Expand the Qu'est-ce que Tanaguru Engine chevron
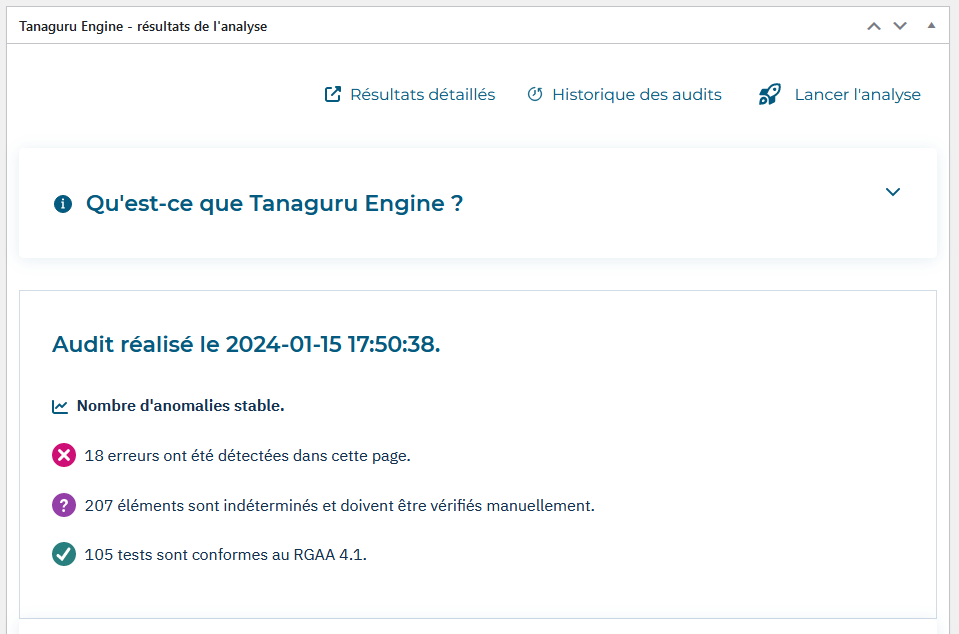This screenshot has height=634, width=959. click(x=893, y=192)
